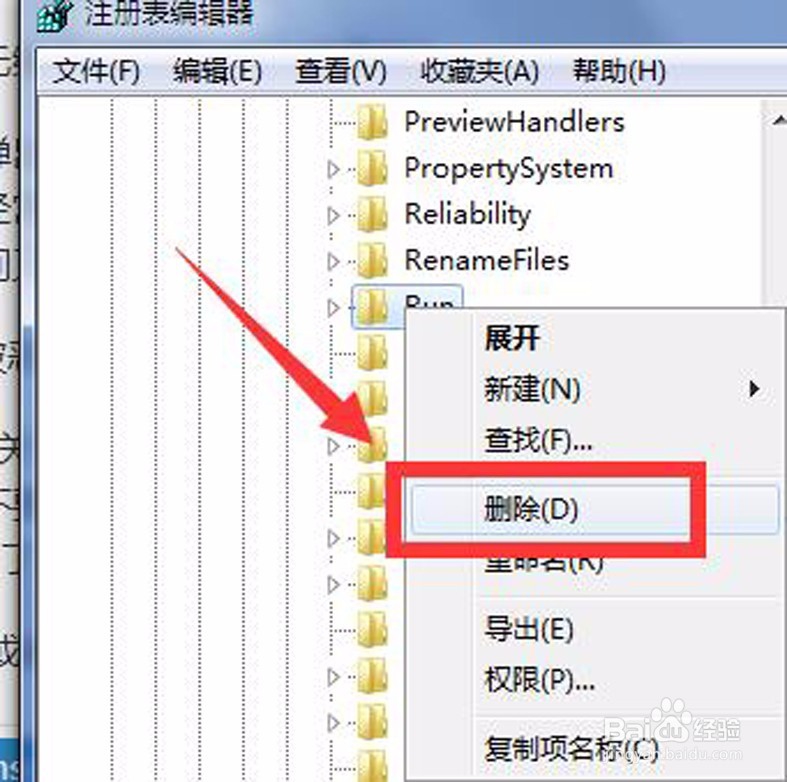The image size is (787, 782).
Task: Open the 收藏夹(A) menu
Action: (479, 71)
